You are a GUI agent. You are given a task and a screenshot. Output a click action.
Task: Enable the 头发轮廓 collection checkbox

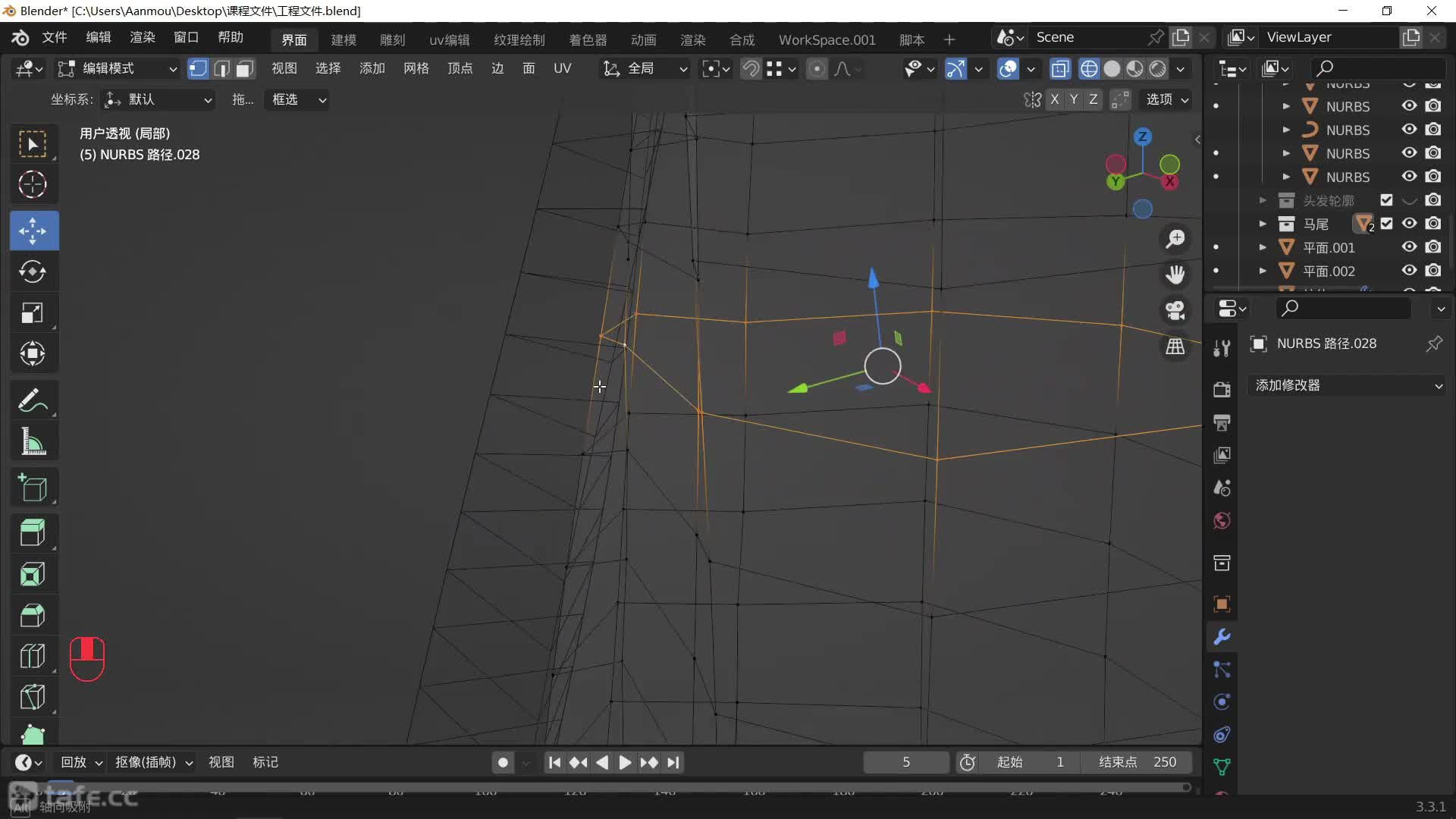click(1386, 200)
